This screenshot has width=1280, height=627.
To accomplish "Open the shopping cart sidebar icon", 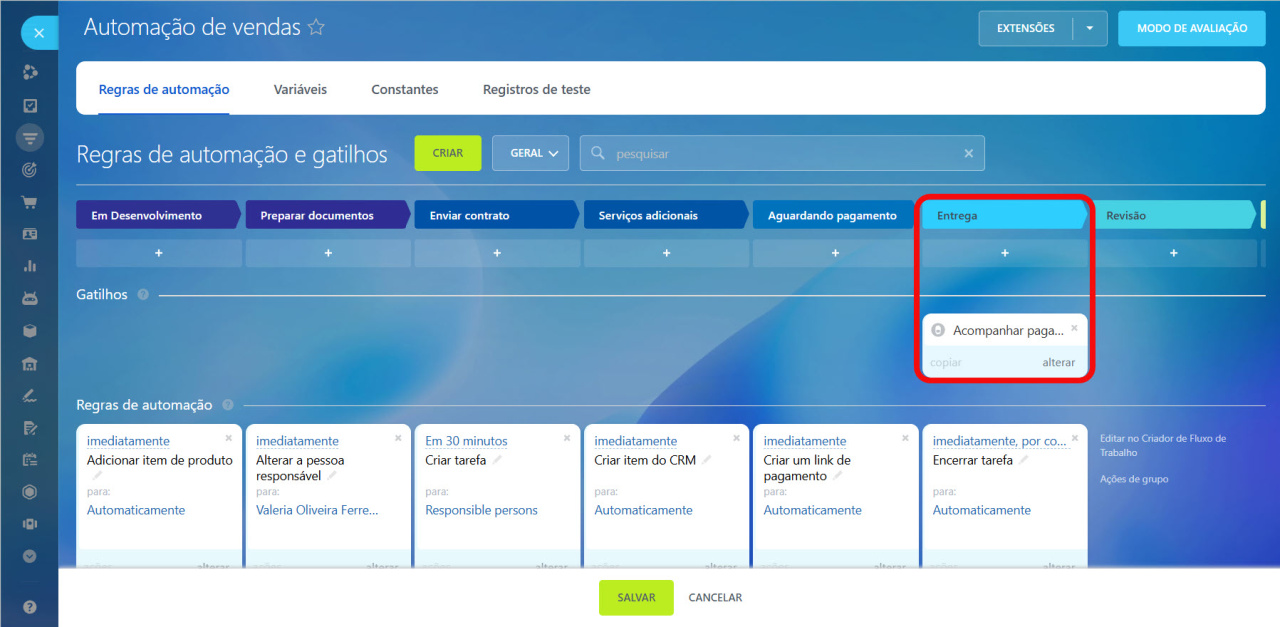I will [x=30, y=202].
